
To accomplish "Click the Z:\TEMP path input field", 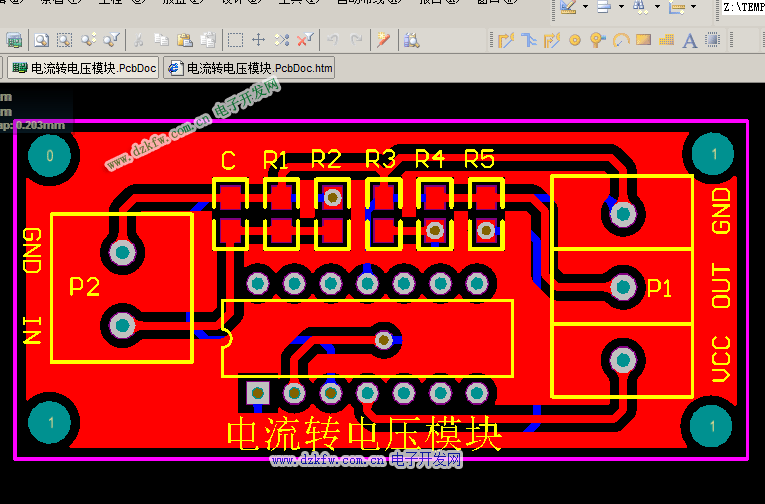I will point(741,7).
